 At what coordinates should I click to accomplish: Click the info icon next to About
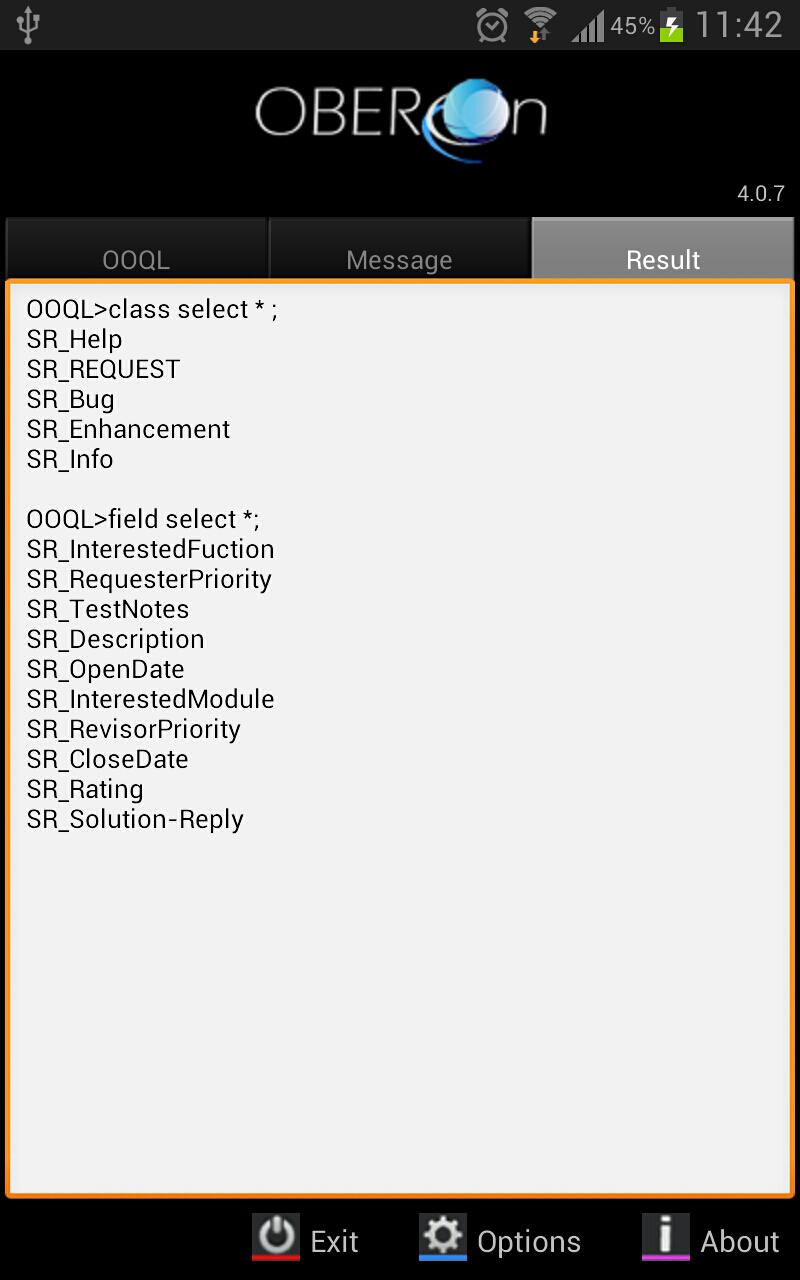665,1237
